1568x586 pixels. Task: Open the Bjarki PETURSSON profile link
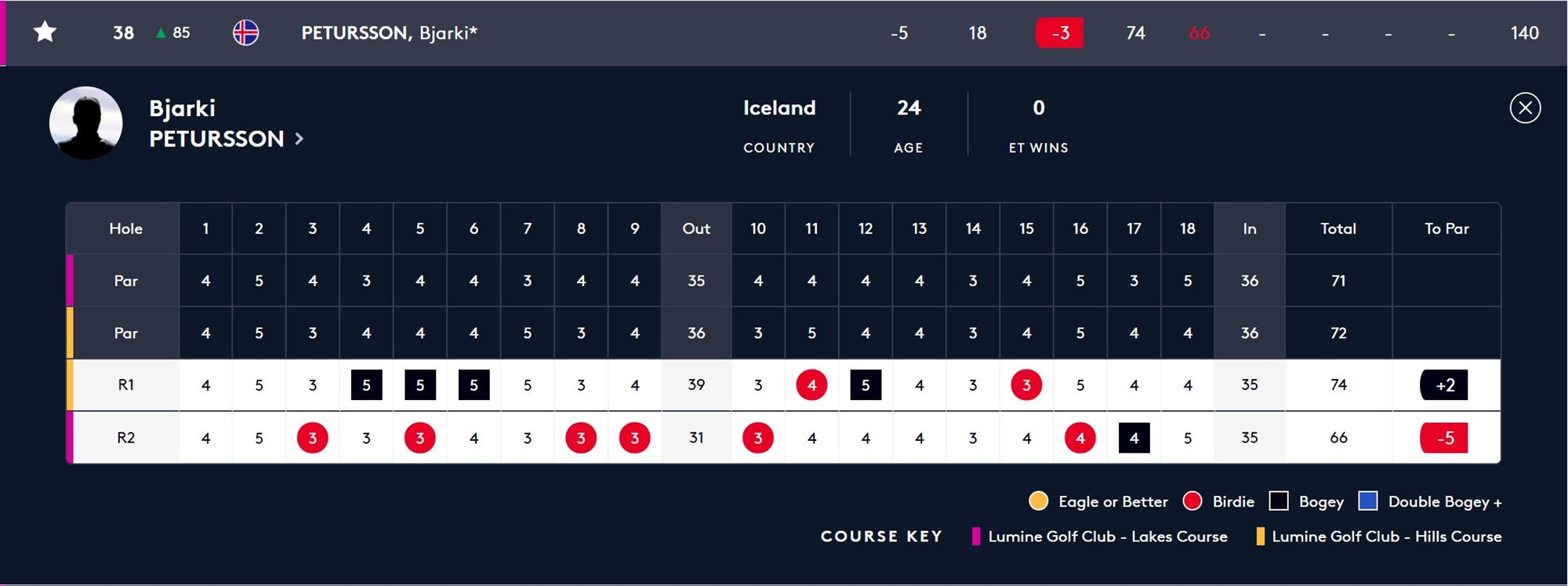(216, 123)
